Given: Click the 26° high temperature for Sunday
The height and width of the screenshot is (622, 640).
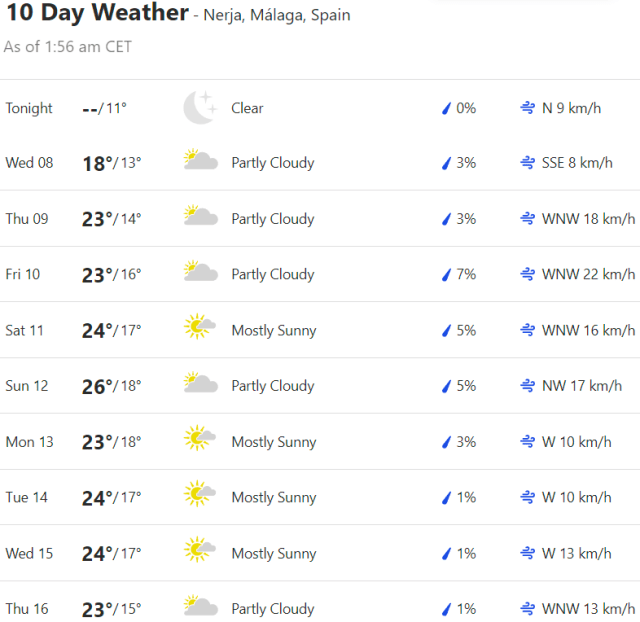Looking at the screenshot, I should click(x=96, y=386).
